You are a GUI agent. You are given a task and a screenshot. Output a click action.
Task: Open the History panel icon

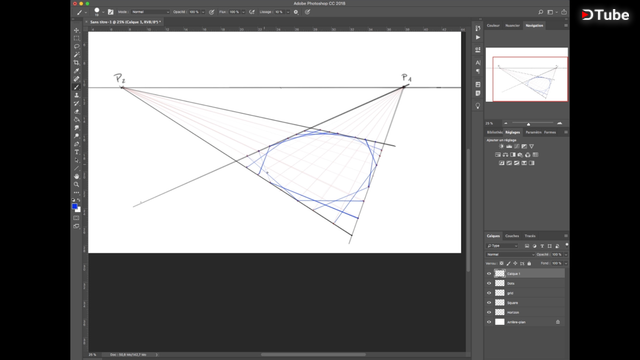(478, 28)
